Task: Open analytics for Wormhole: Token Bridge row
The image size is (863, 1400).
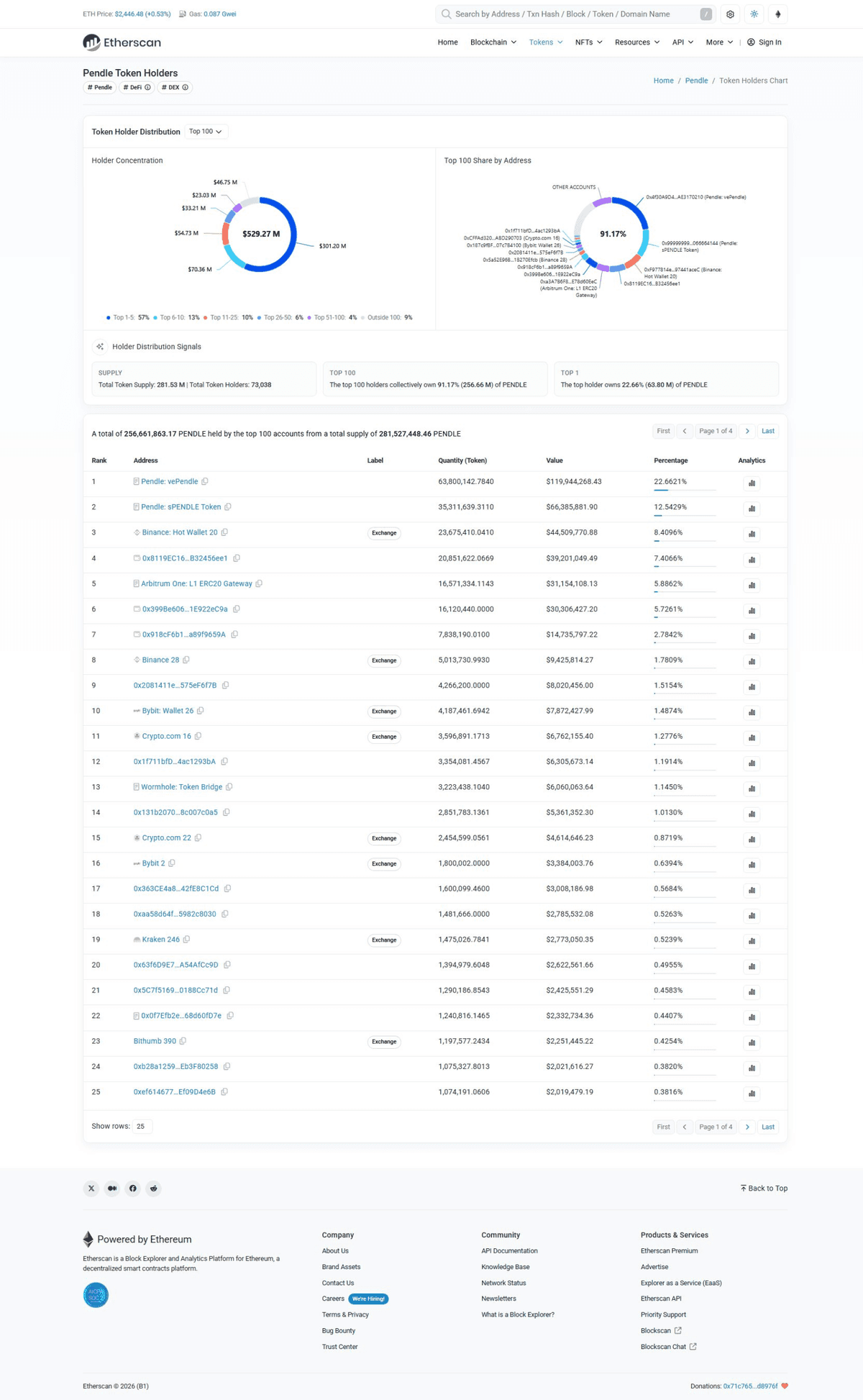Action: pyautogui.click(x=752, y=788)
